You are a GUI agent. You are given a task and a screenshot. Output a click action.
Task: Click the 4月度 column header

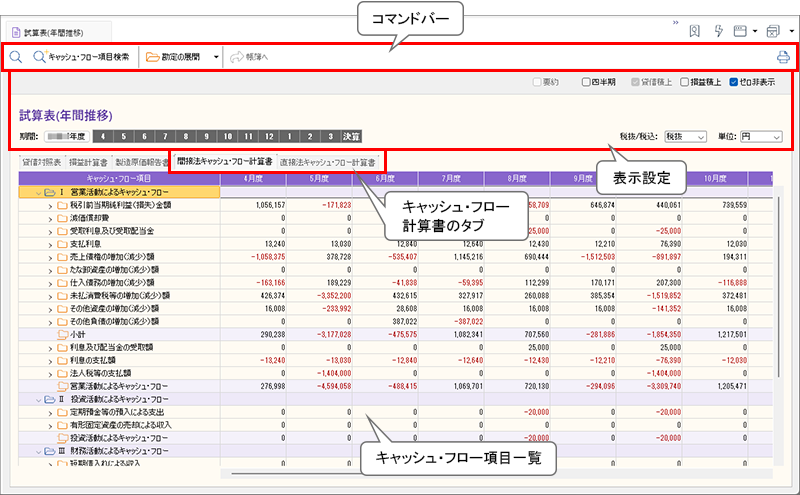point(253,179)
